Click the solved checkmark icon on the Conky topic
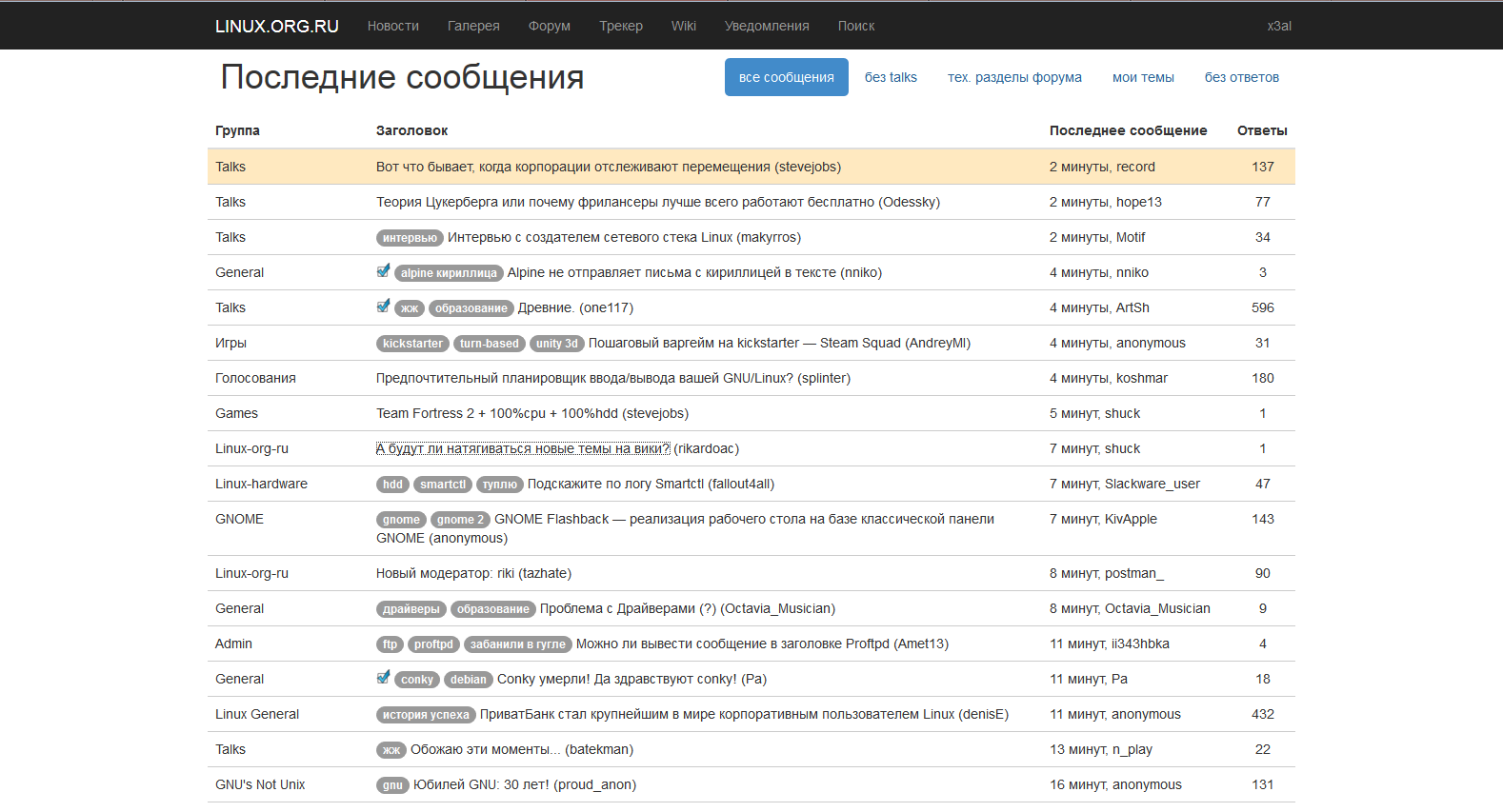Screen dimensions: 1503x812 point(383,678)
